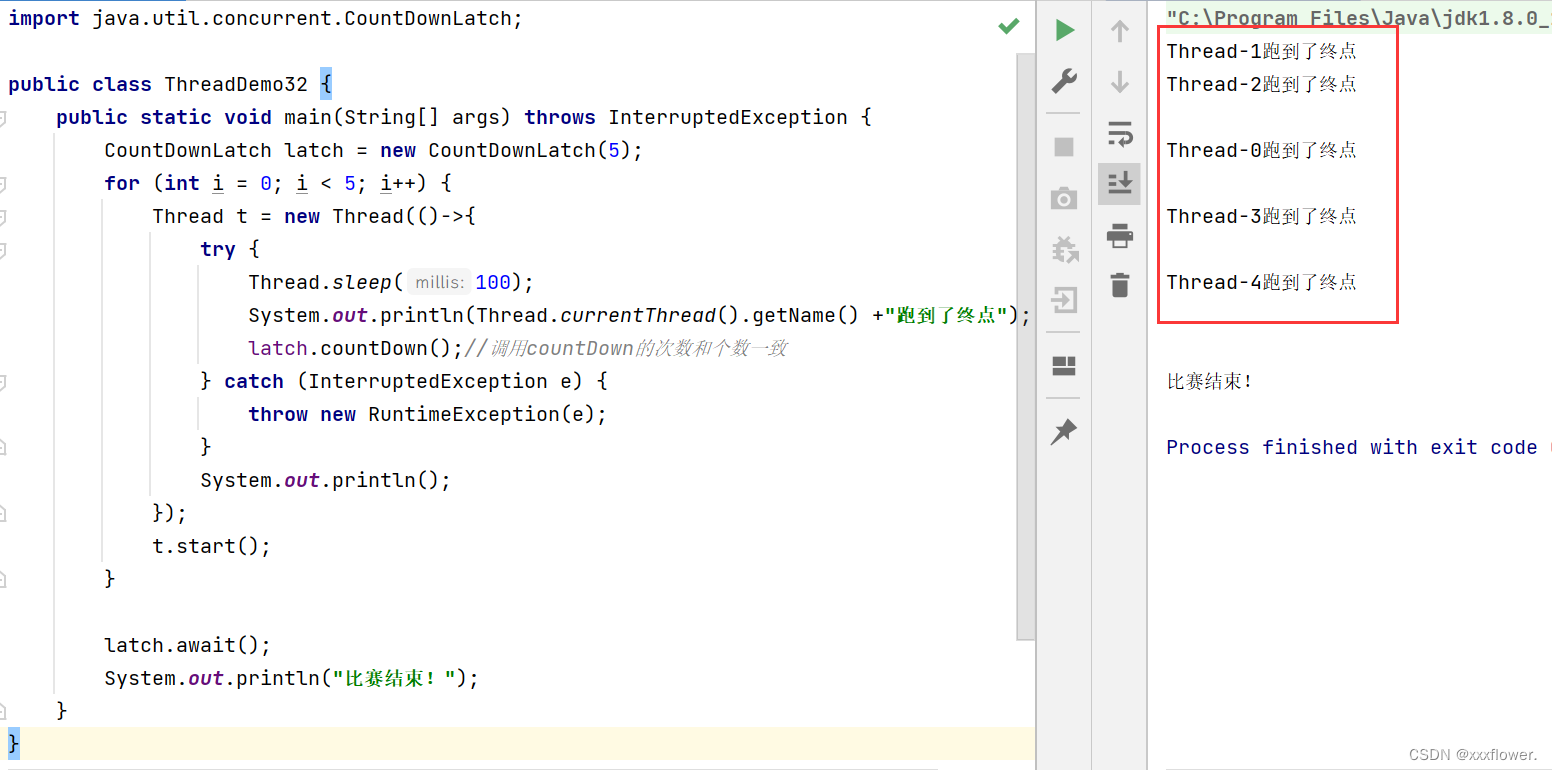
Task: Click the Stop process square icon
Action: click(1064, 147)
